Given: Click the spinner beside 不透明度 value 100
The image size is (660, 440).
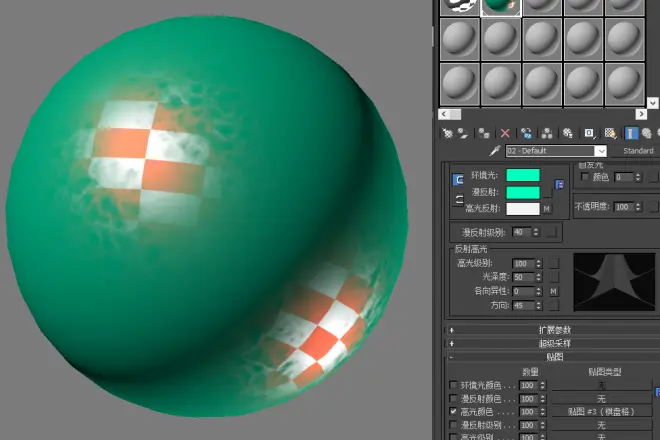Looking at the screenshot, I should (x=638, y=207).
